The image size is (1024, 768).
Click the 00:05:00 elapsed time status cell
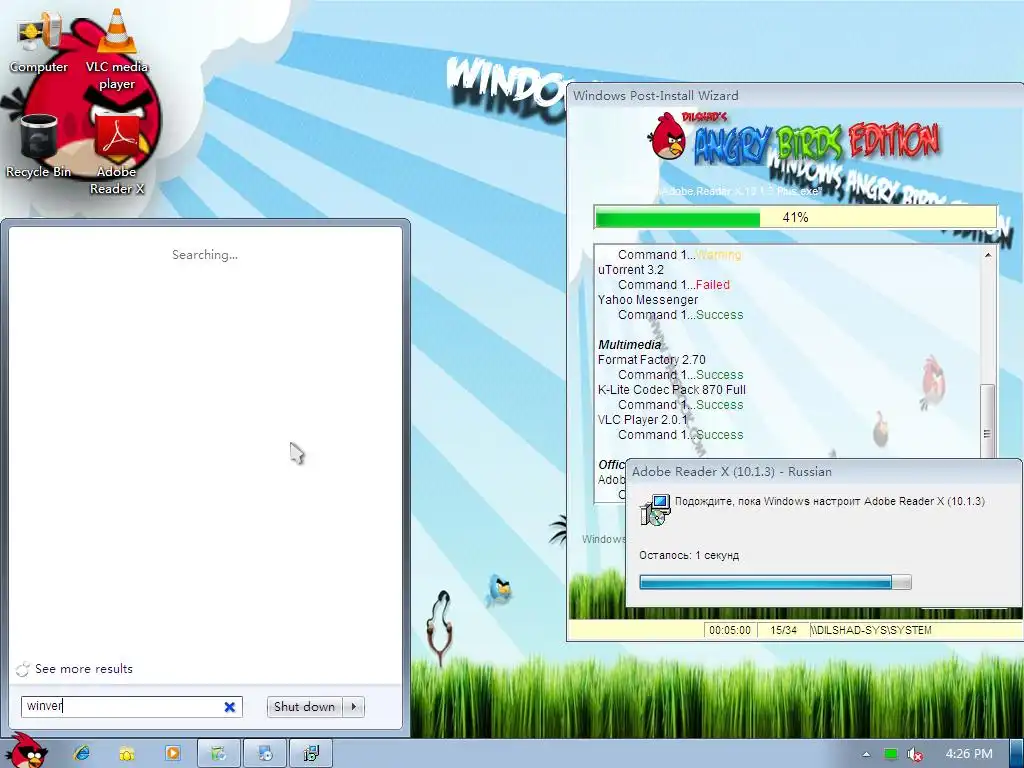(x=729, y=630)
